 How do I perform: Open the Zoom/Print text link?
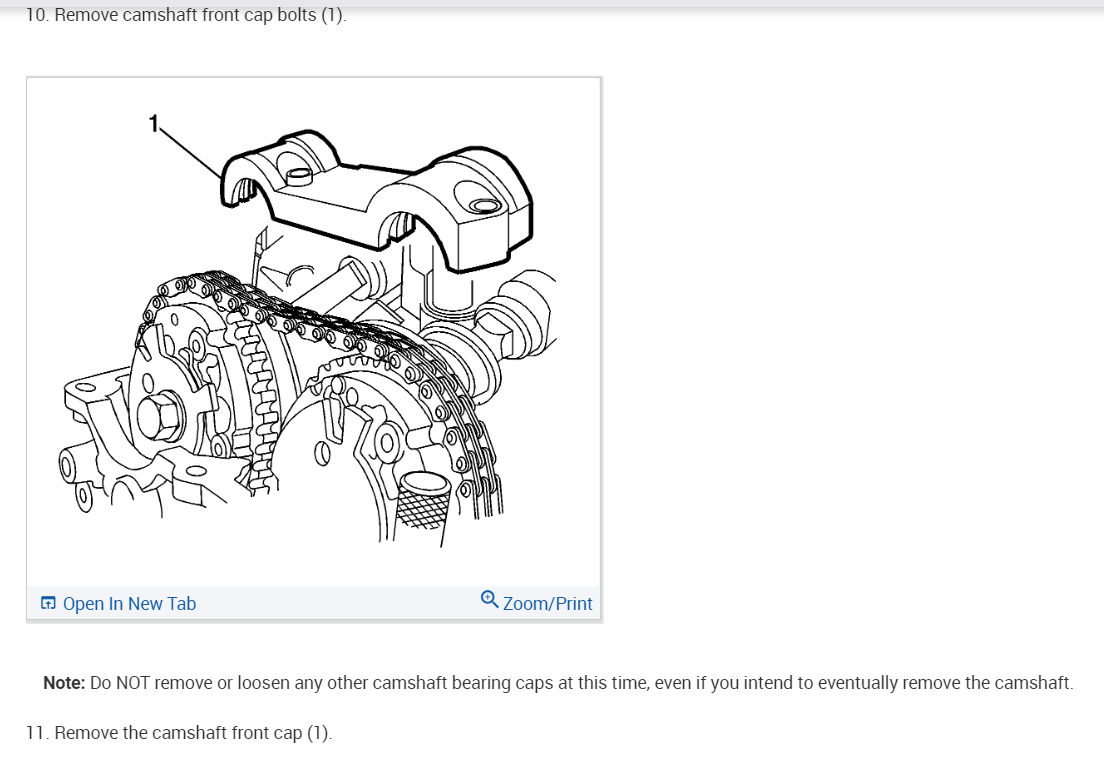pos(547,603)
